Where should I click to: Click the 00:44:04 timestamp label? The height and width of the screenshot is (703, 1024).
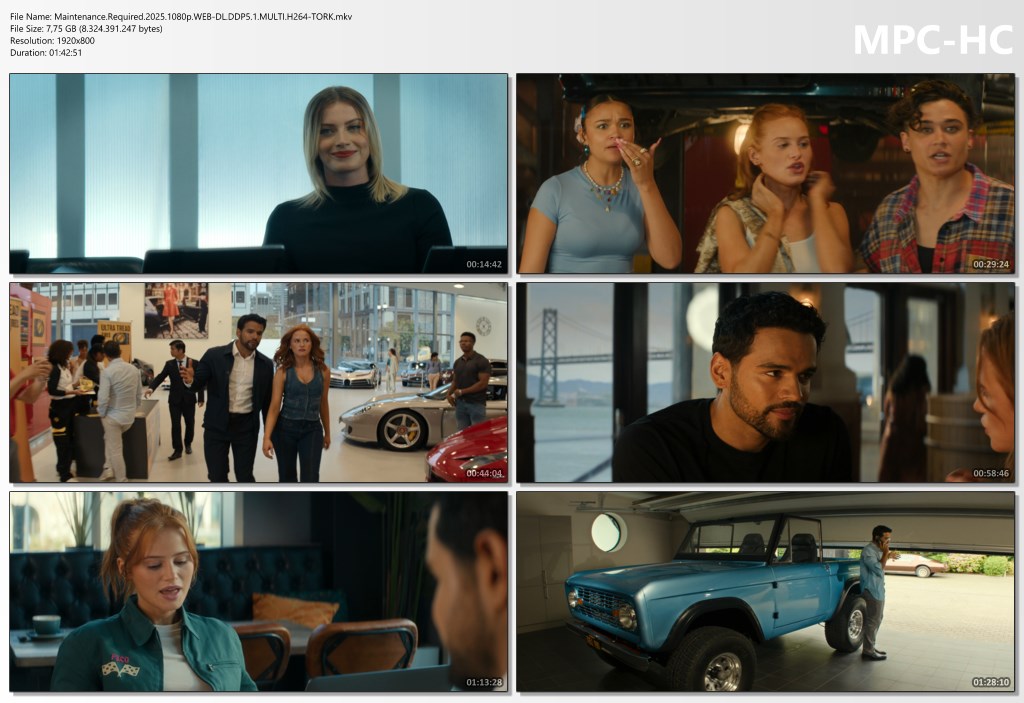tap(484, 473)
